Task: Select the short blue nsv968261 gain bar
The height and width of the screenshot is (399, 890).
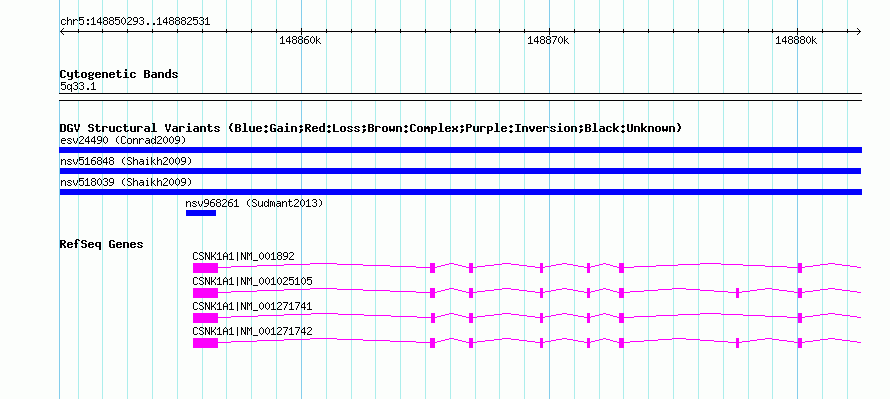Action: click(201, 213)
